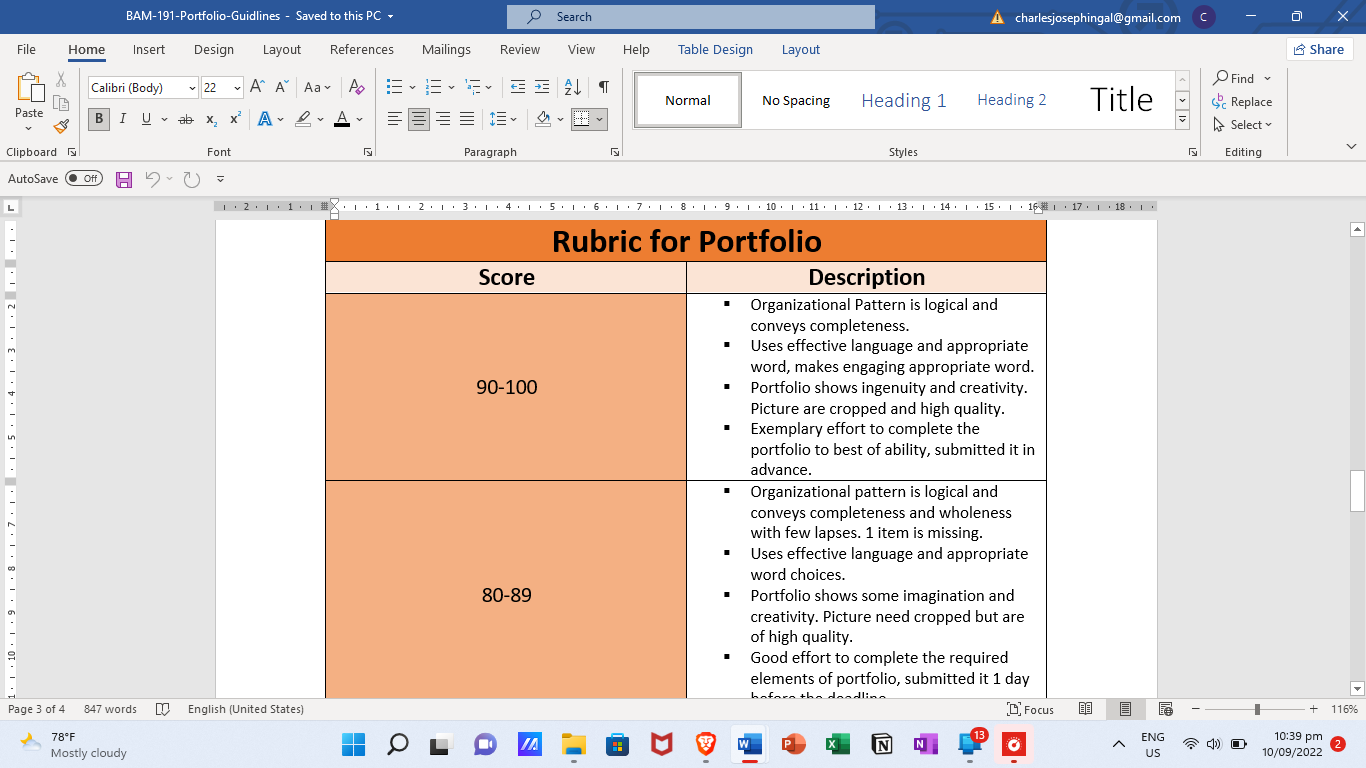Click the Sort icon in Paragraph group
The image size is (1366, 768).
click(x=573, y=87)
